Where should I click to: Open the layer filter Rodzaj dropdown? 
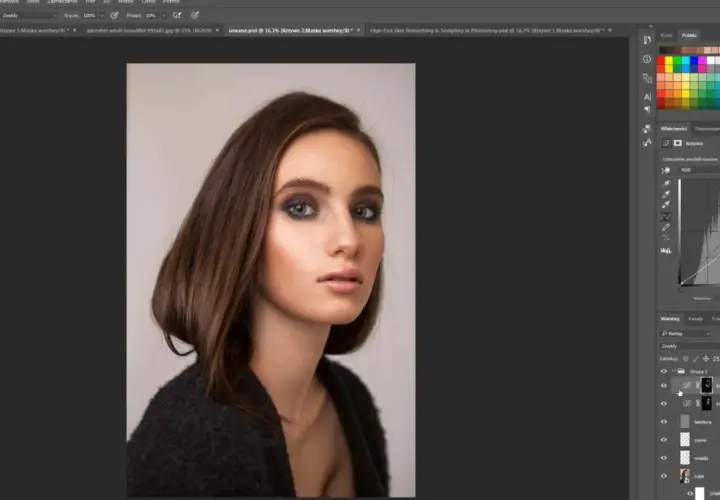[x=686, y=334]
